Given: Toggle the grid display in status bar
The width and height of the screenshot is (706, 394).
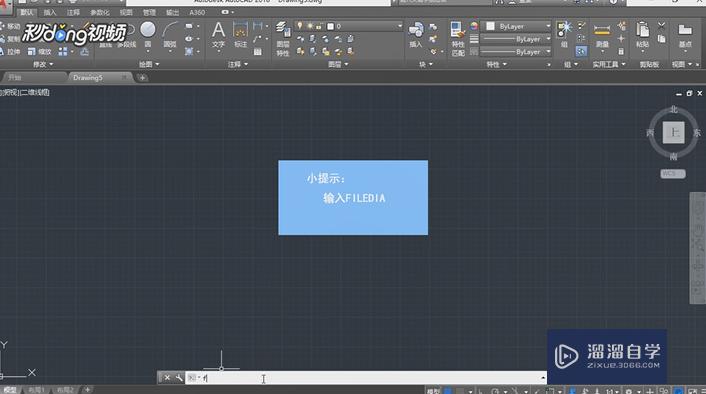Looking at the screenshot, I should [448, 391].
